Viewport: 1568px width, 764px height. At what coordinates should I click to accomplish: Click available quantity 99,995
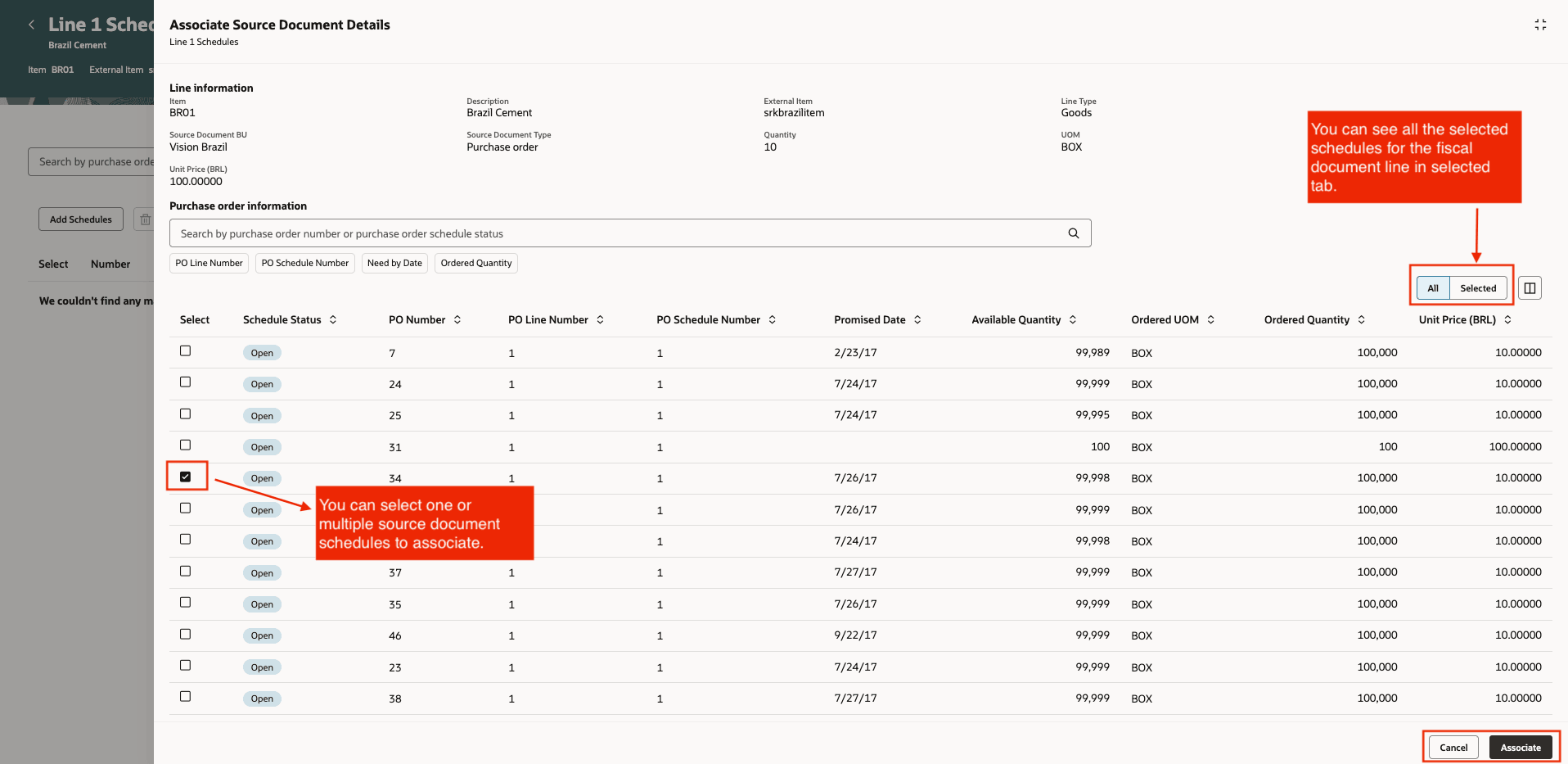click(1093, 415)
